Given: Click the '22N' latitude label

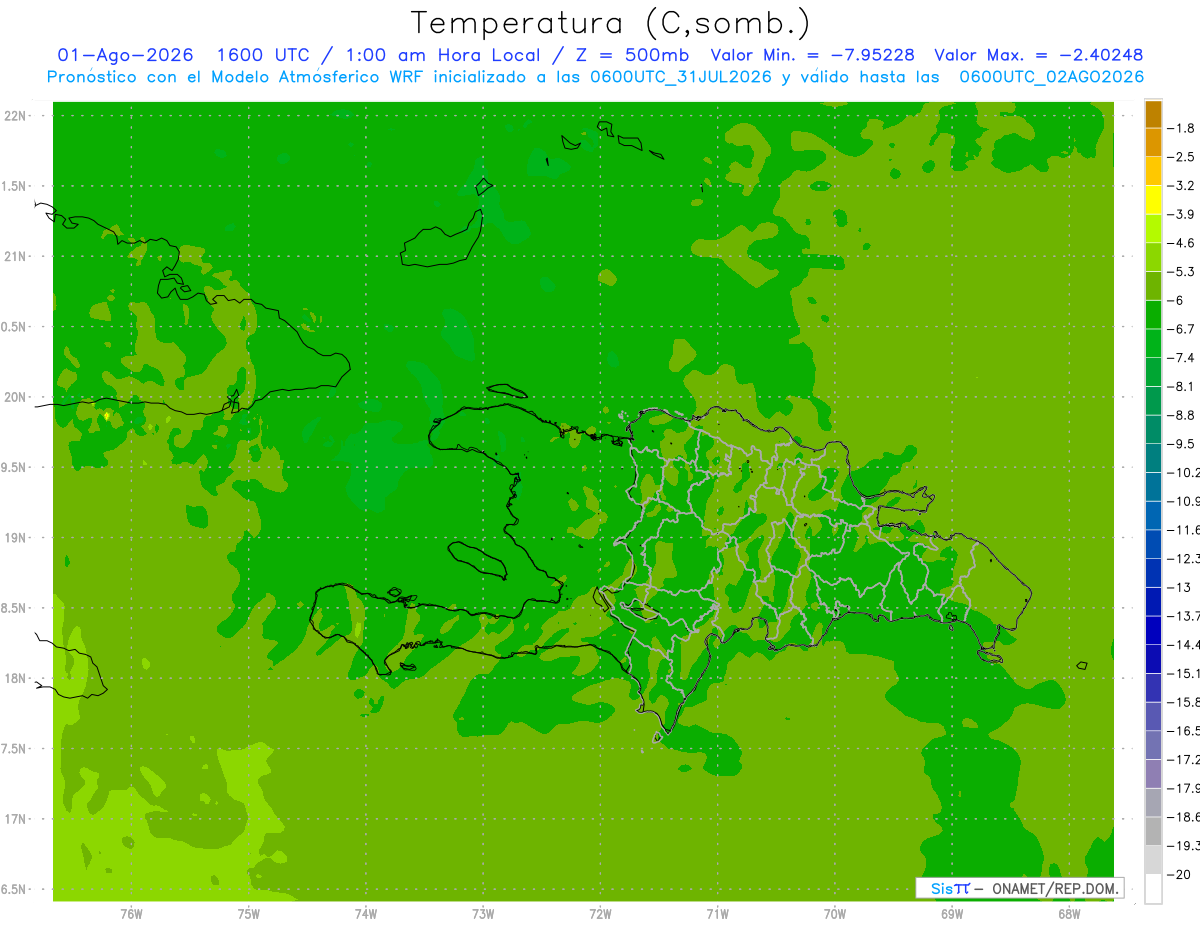Looking at the screenshot, I should point(16,116).
